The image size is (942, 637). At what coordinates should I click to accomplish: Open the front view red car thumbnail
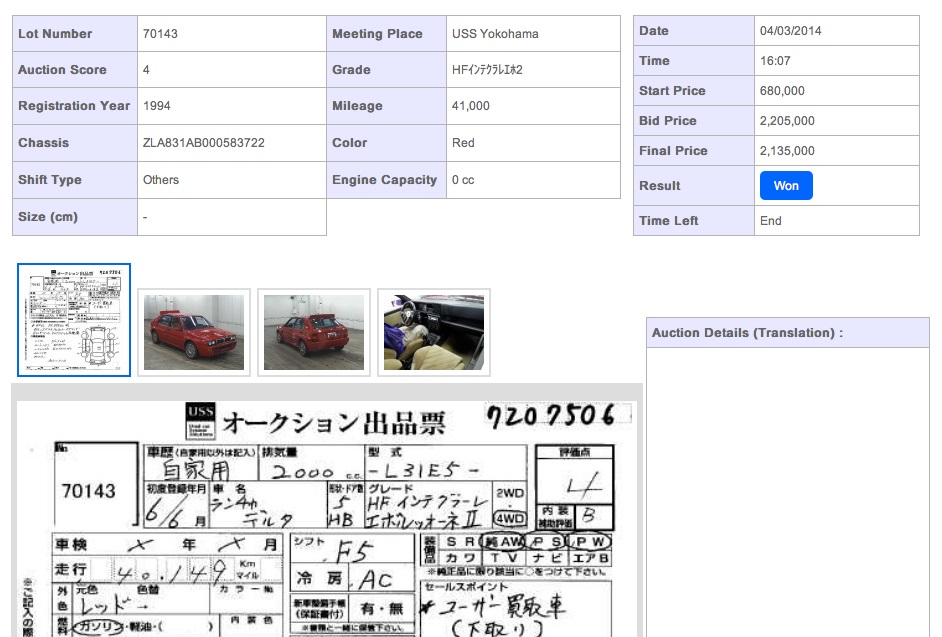coord(194,332)
